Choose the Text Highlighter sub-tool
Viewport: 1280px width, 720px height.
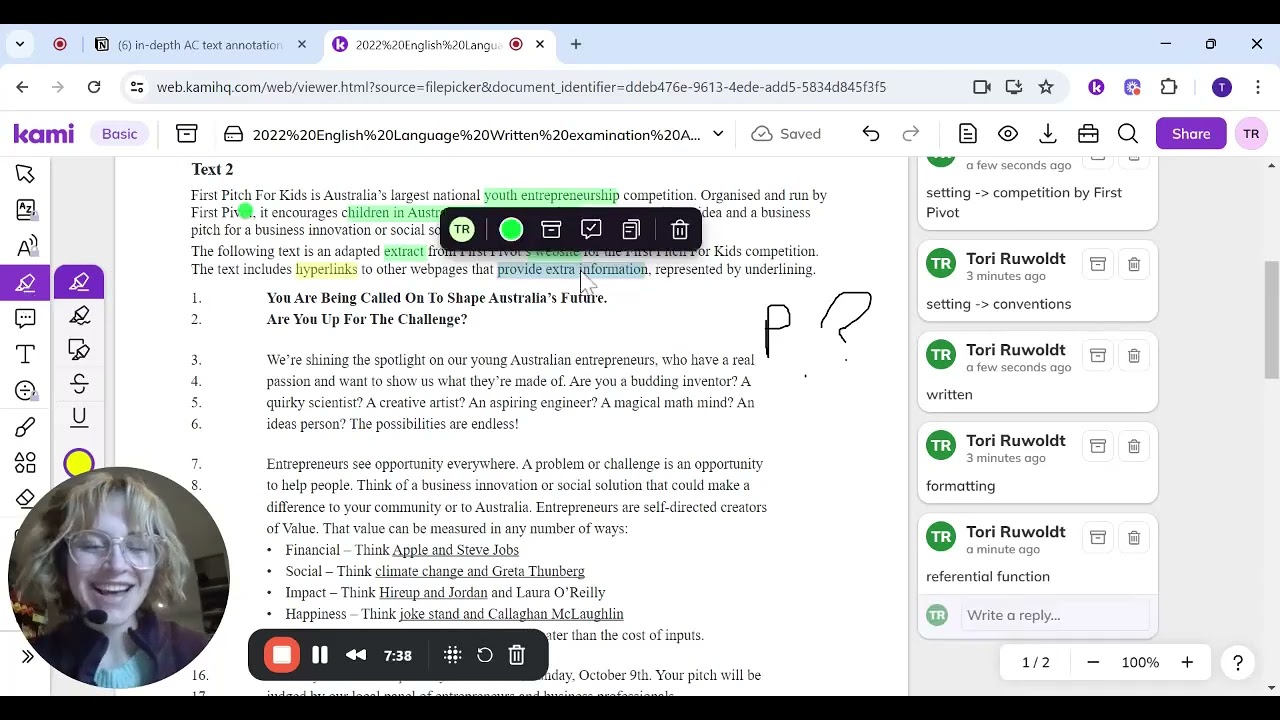79,283
